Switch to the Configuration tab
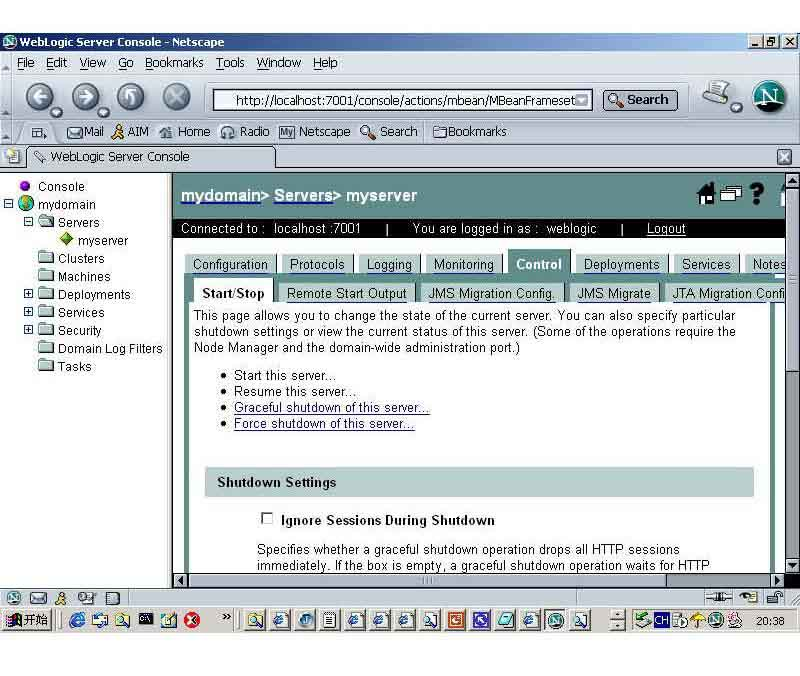 pyautogui.click(x=230, y=264)
